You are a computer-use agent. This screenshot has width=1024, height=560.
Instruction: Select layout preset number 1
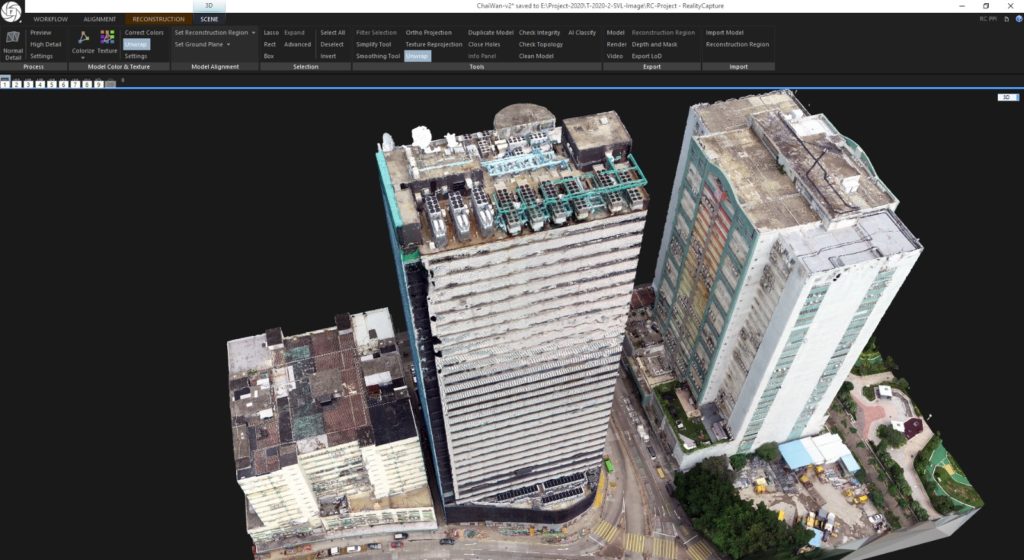pyautogui.click(x=5, y=85)
